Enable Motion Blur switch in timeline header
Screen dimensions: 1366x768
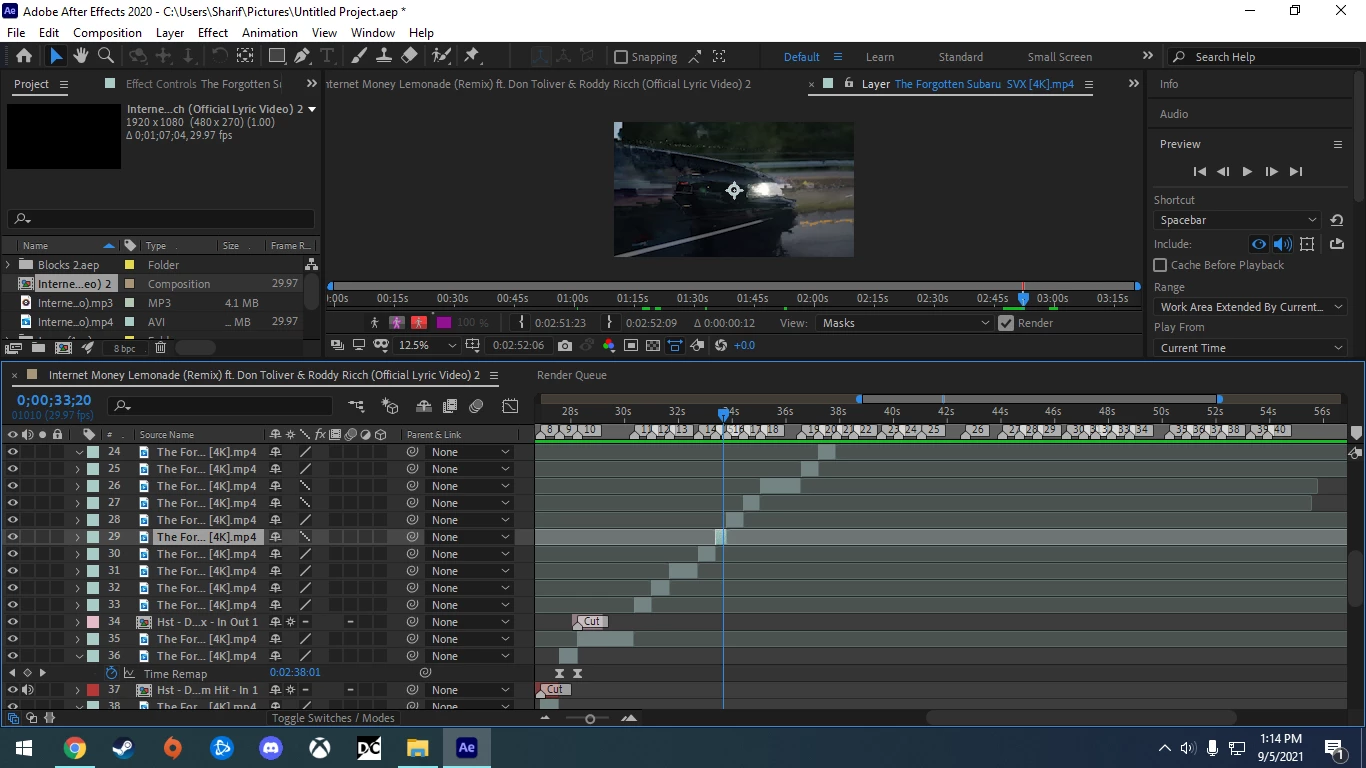(x=477, y=406)
